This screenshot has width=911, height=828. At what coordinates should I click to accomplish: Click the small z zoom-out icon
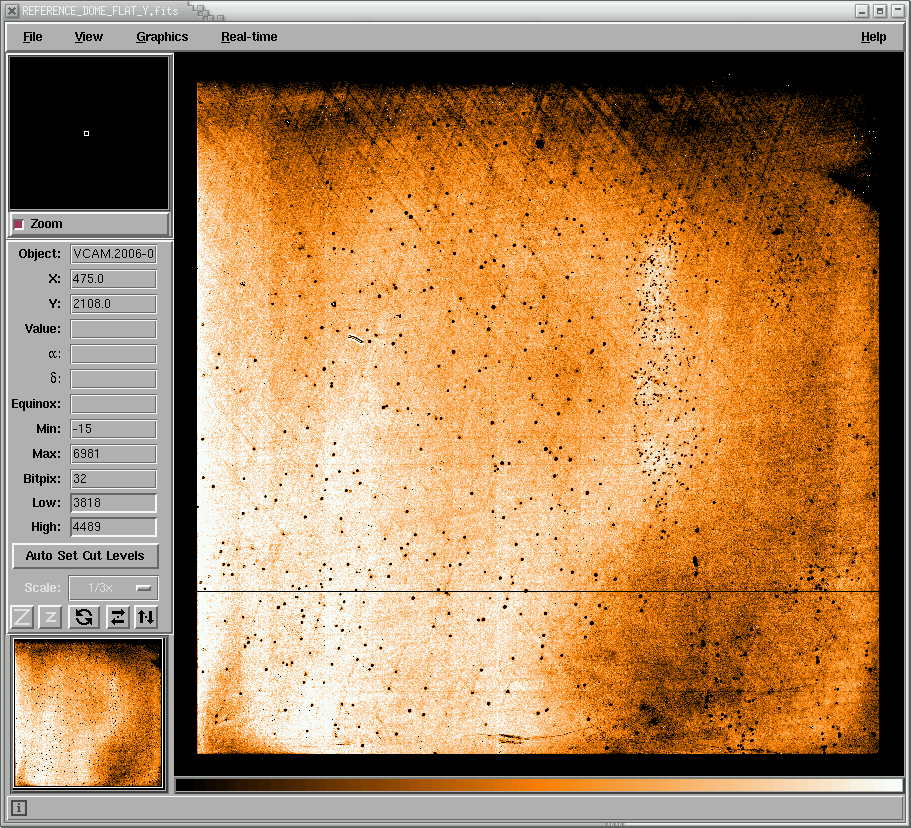tap(50, 617)
